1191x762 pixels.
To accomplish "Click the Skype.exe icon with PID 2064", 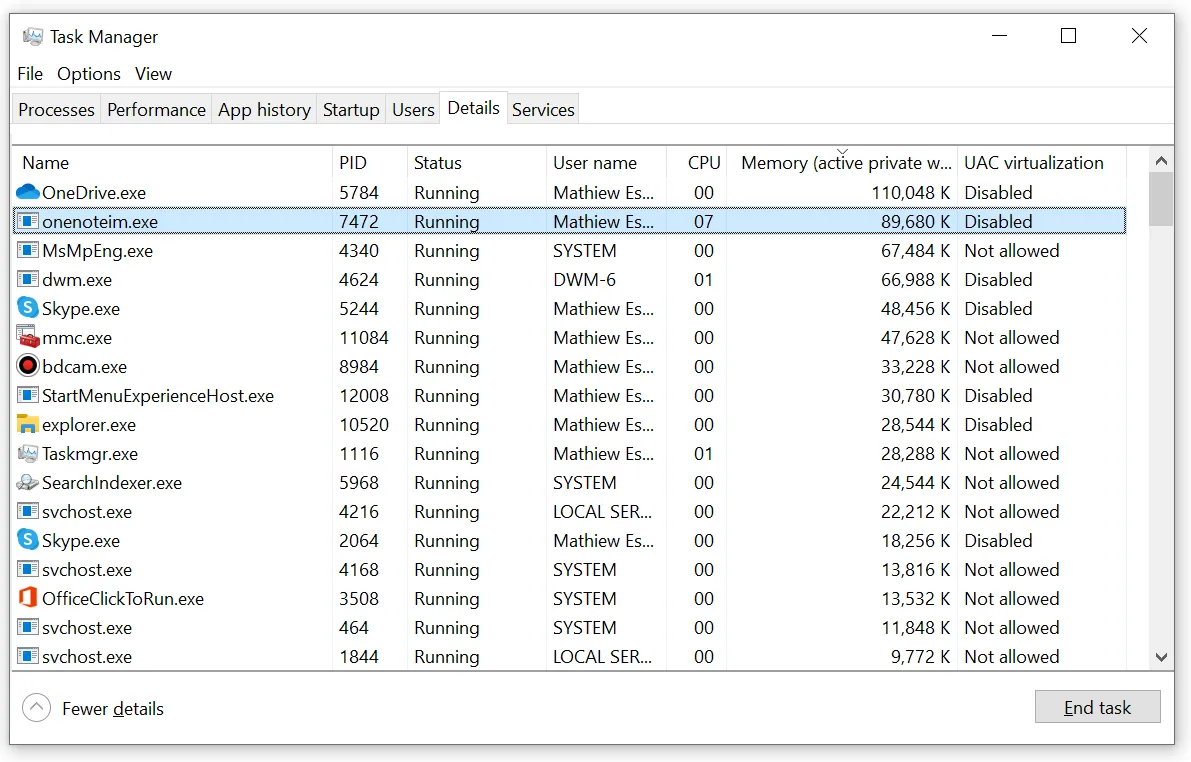I will coord(28,540).
